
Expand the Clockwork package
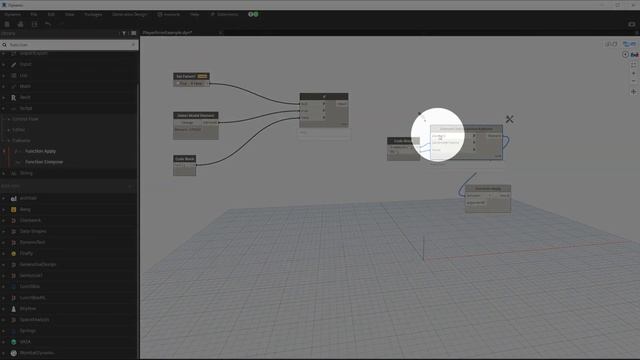click(4, 220)
